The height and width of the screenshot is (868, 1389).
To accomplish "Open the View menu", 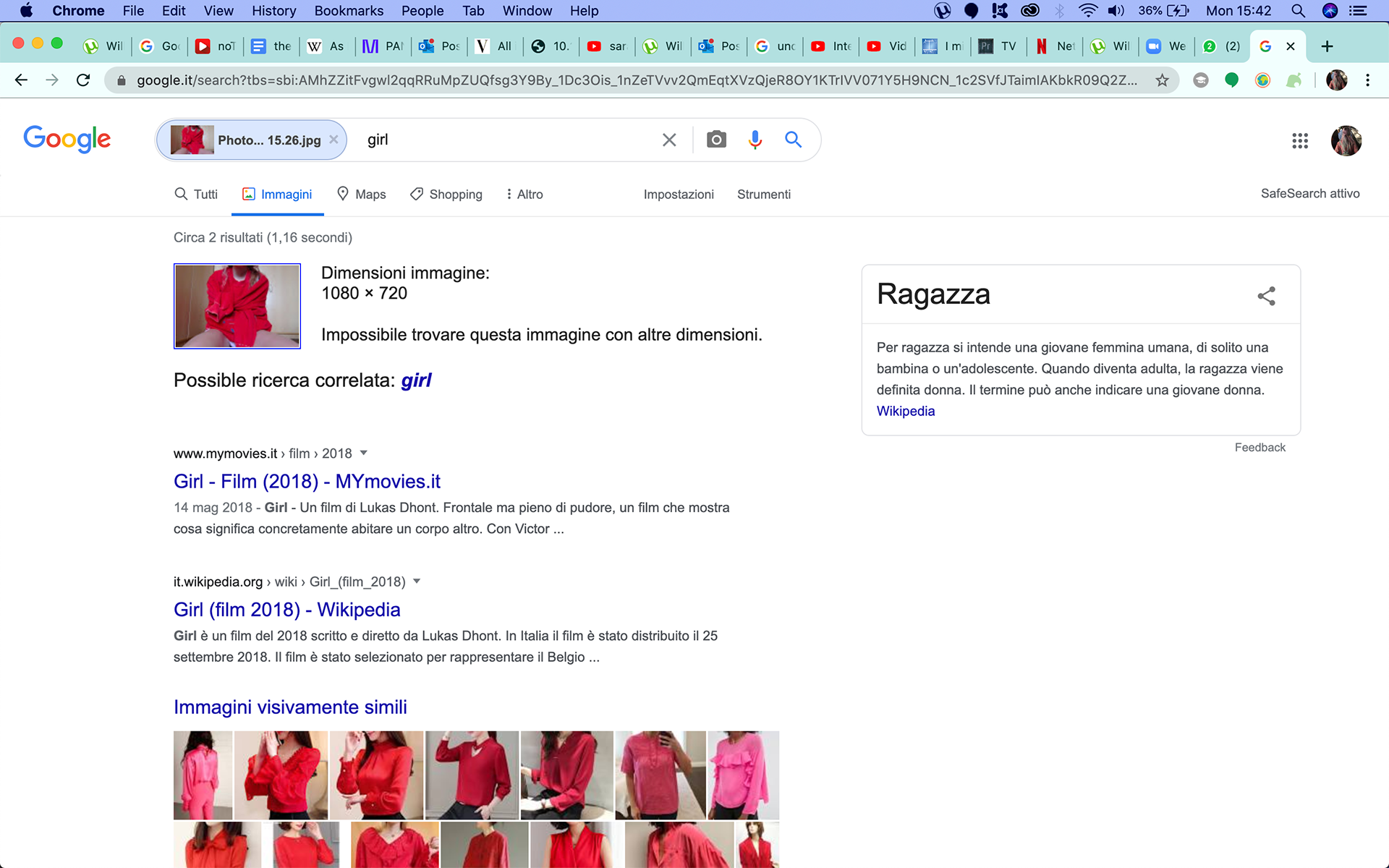I will (218, 11).
